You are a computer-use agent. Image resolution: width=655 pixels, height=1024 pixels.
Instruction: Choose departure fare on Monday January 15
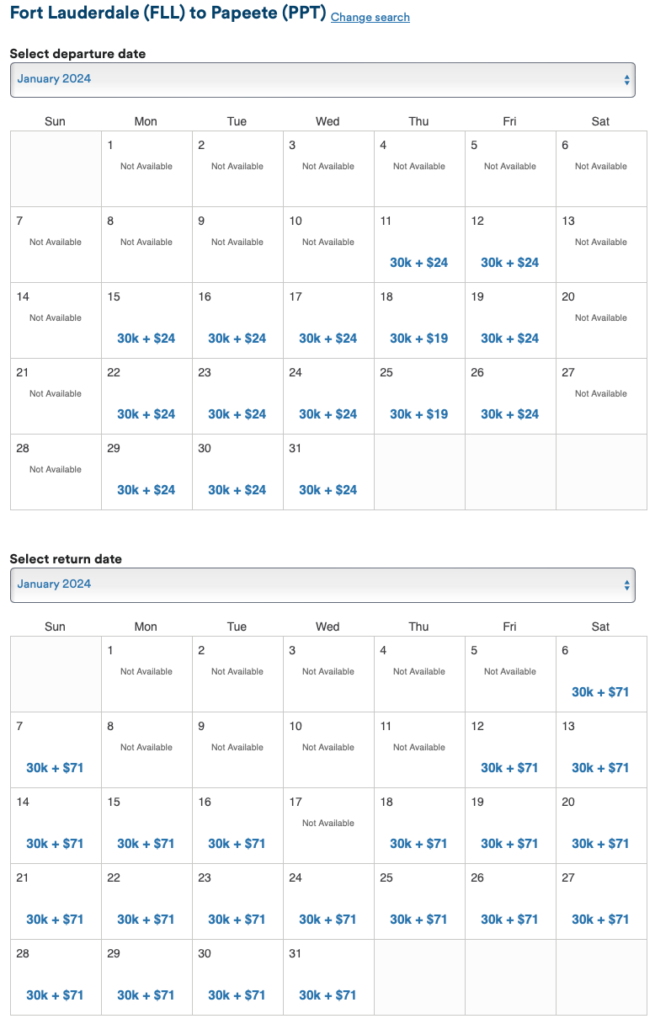(146, 339)
